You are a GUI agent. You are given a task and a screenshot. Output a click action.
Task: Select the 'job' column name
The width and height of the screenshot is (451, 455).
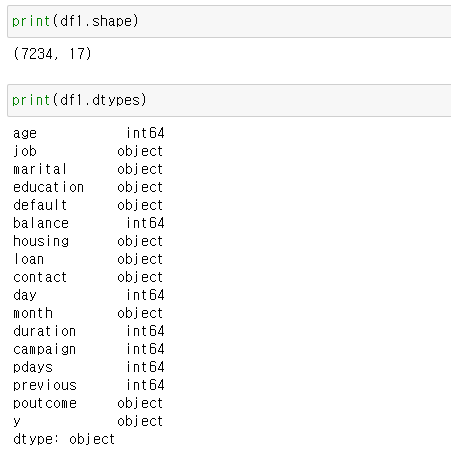25,151
